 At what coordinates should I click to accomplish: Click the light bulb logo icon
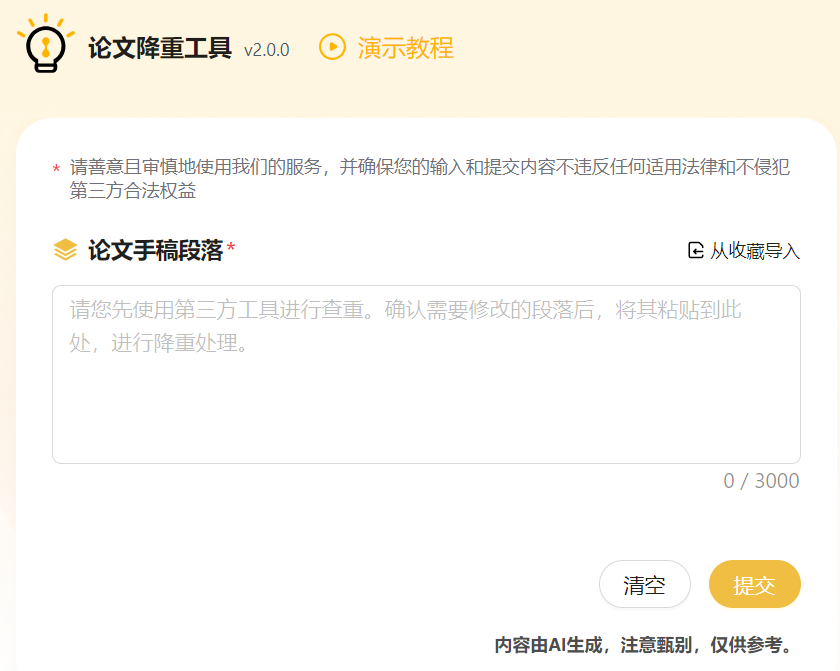pyautogui.click(x=46, y=44)
